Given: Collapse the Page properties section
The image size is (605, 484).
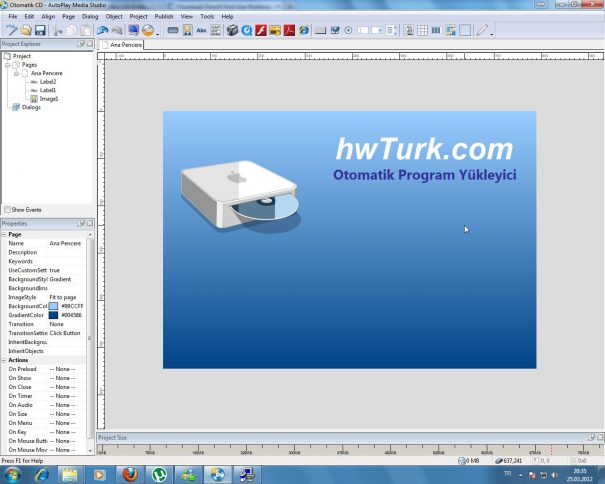Looking at the screenshot, I should [4, 235].
